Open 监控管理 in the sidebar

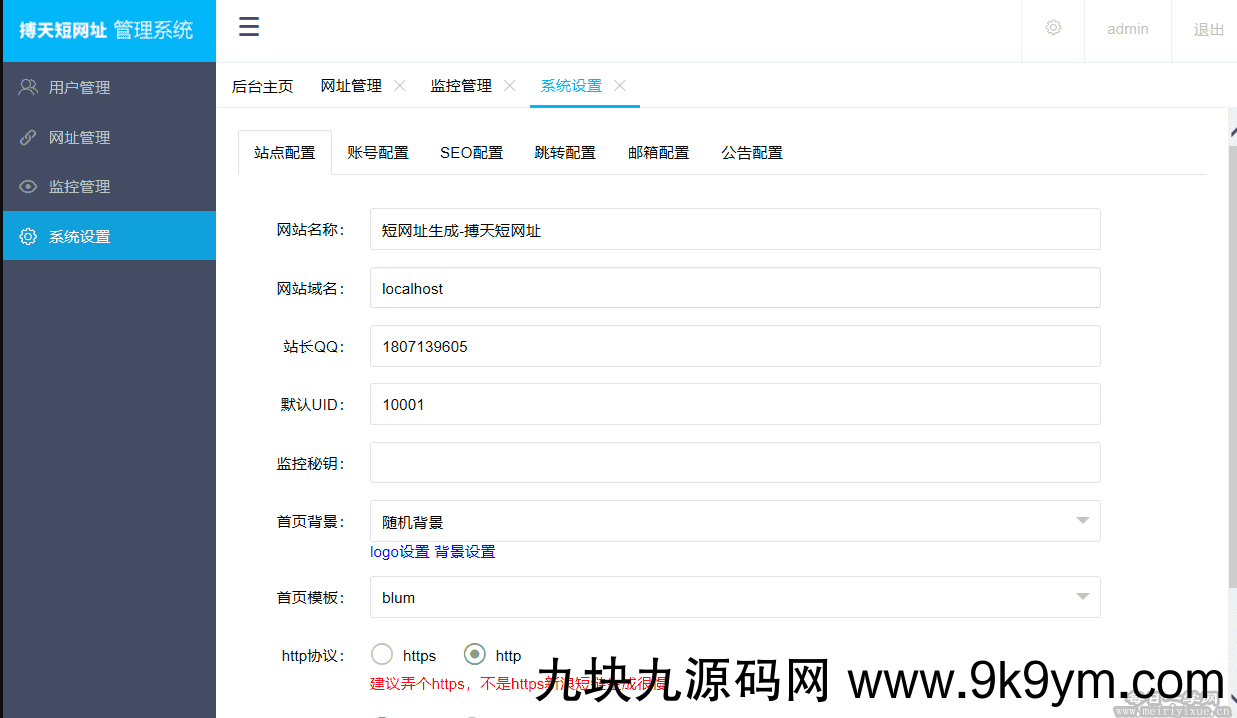(108, 186)
